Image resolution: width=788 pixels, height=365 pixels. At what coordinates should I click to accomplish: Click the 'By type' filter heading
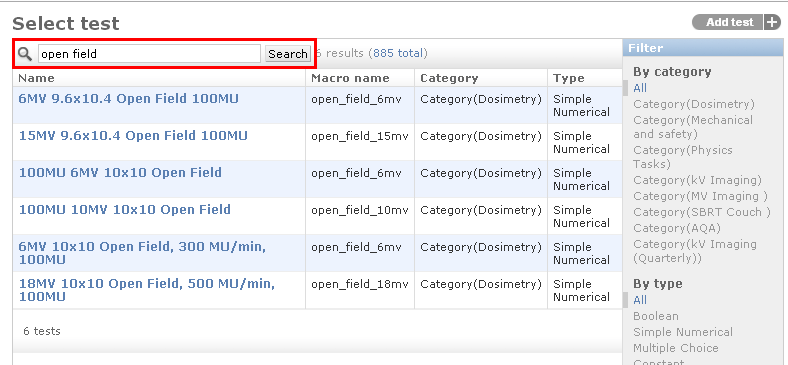point(657,284)
